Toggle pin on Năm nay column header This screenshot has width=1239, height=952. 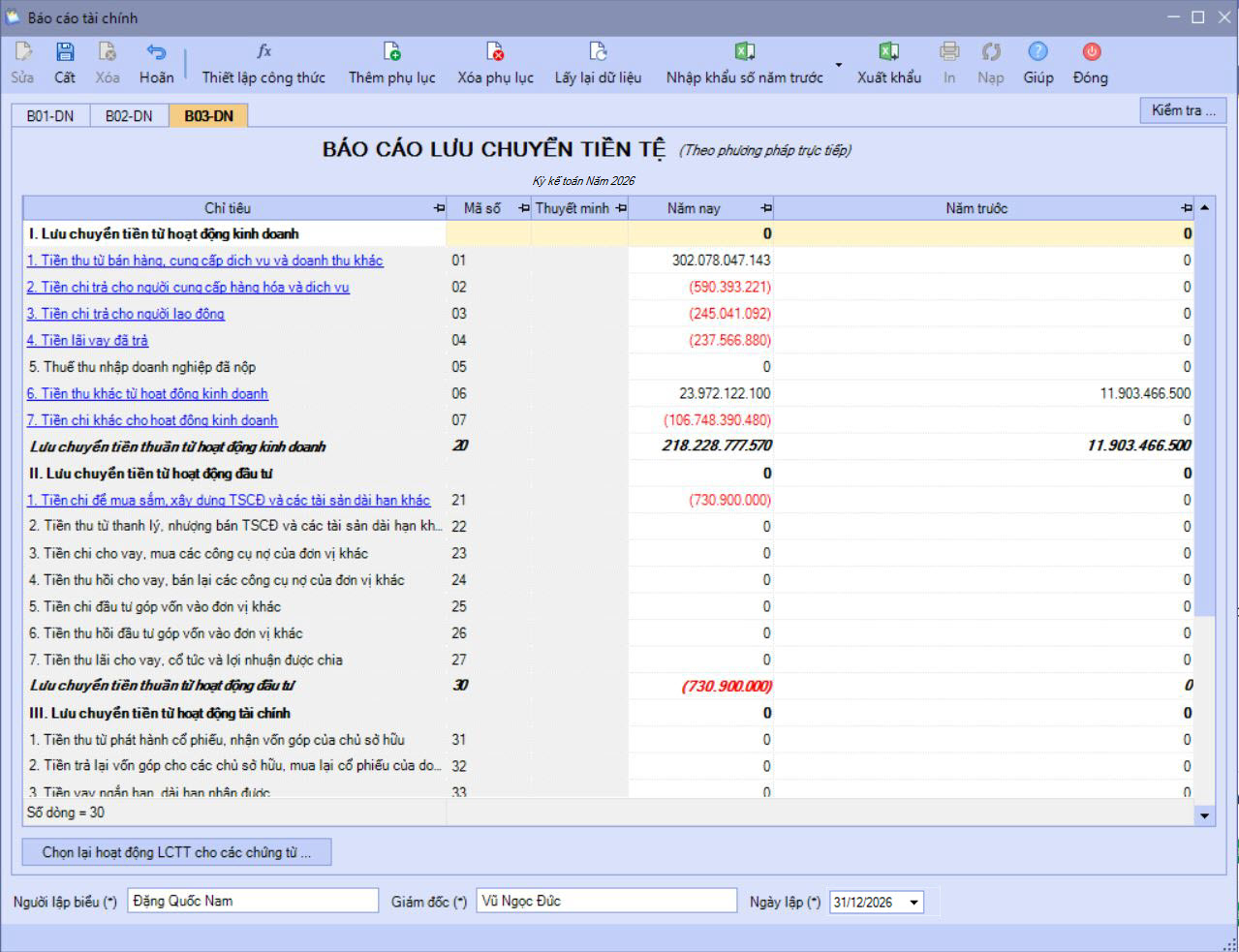point(766,208)
